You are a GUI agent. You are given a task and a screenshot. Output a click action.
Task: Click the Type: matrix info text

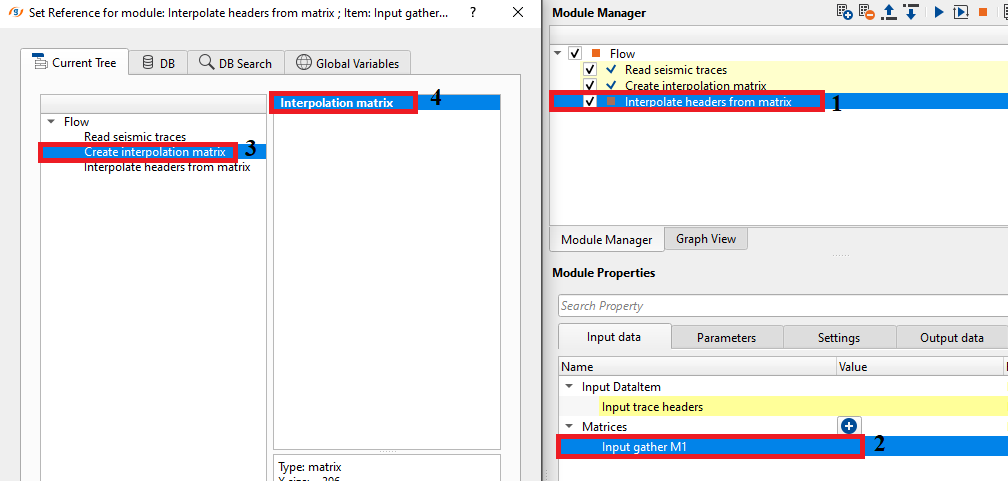click(x=310, y=467)
